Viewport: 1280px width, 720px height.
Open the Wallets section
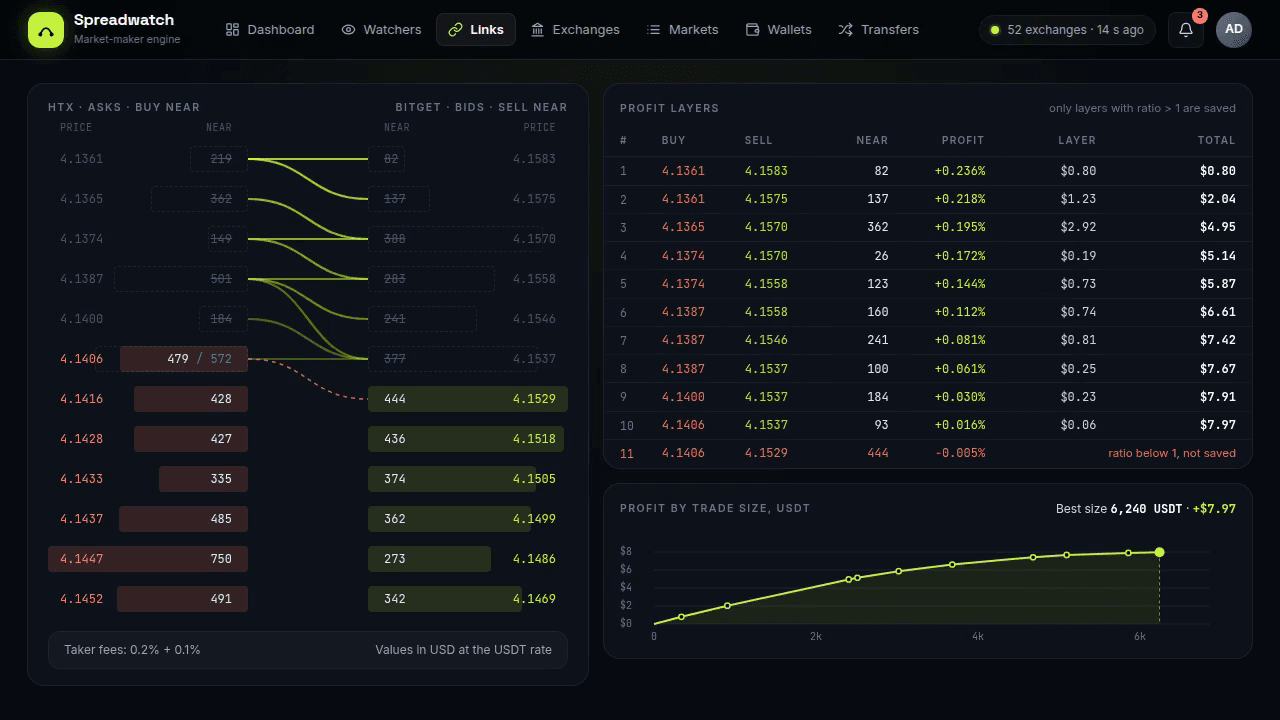779,30
